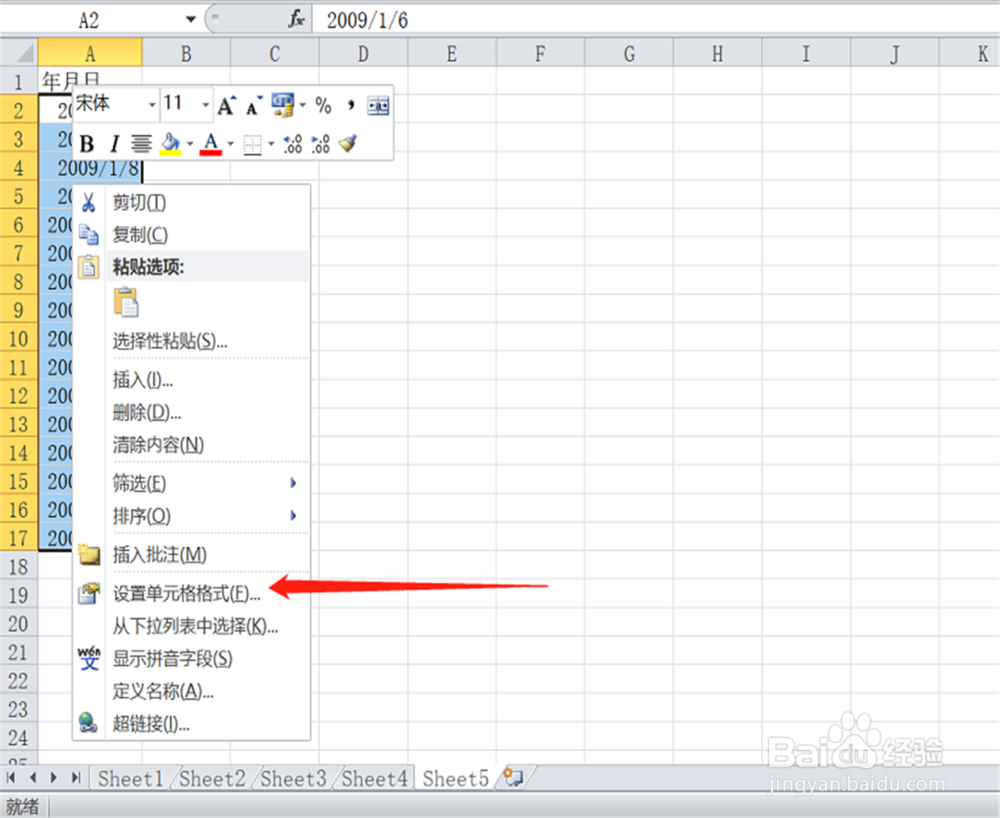1000x818 pixels.
Task: Switch to Sheet4 tab
Action: pyautogui.click(x=374, y=778)
